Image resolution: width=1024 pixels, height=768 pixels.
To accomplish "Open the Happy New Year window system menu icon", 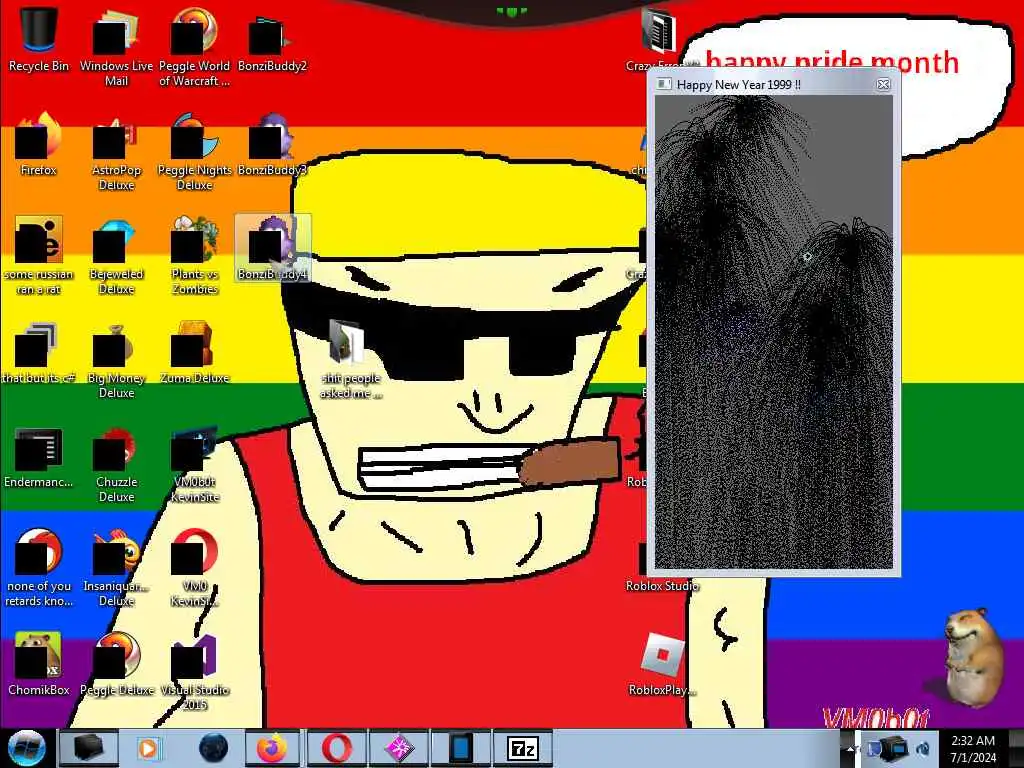I will point(664,84).
